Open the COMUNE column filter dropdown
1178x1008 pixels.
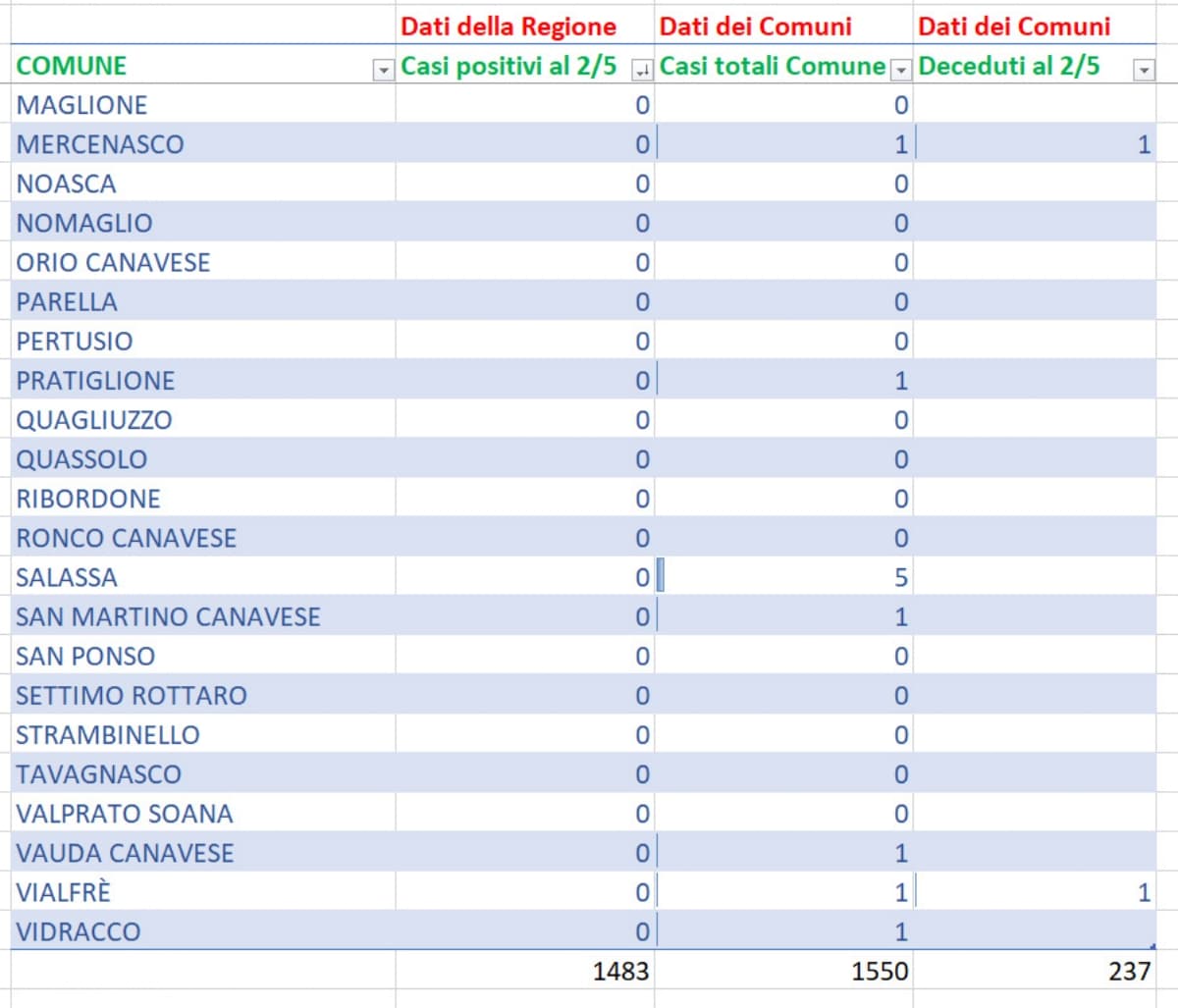[x=383, y=70]
